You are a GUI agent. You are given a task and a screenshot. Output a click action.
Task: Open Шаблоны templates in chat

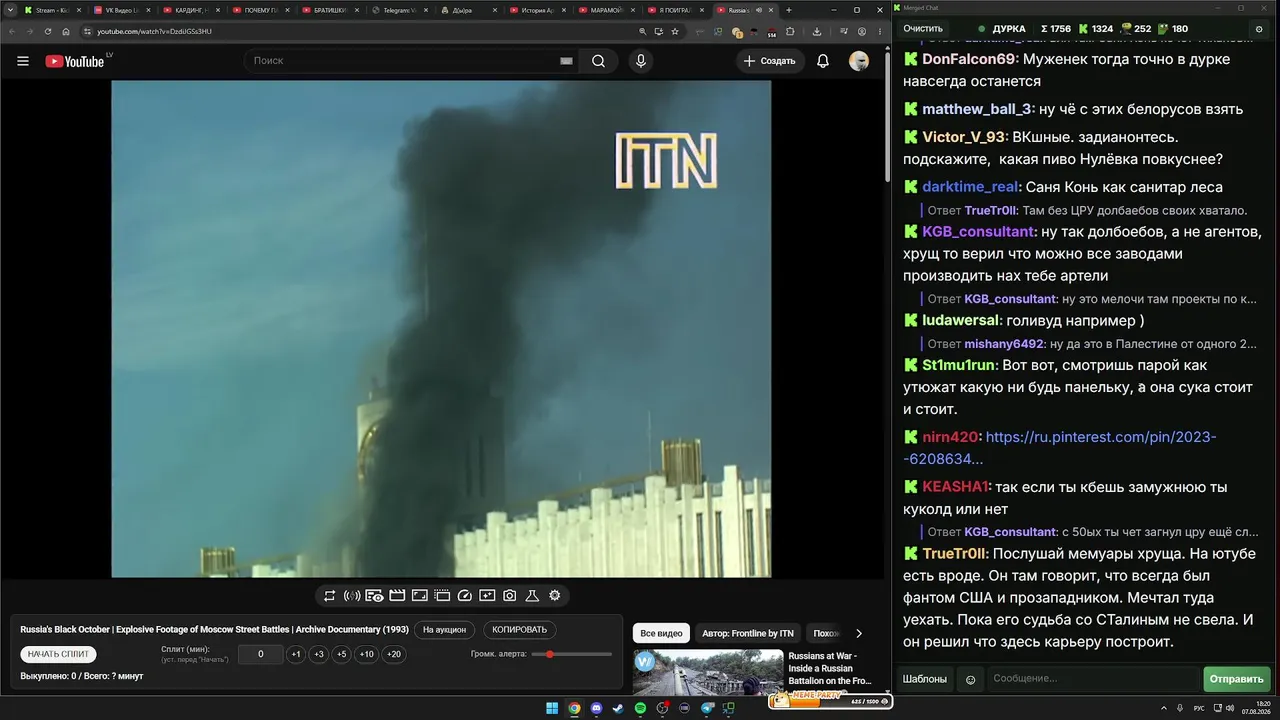pos(925,679)
